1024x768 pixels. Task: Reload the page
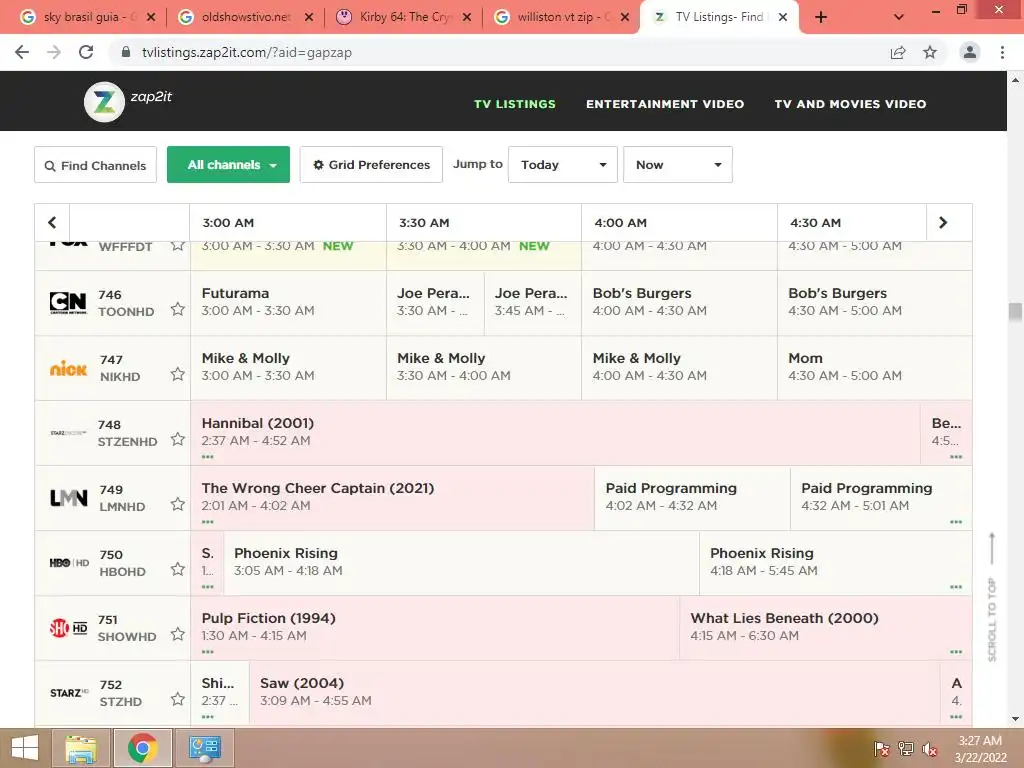86,52
